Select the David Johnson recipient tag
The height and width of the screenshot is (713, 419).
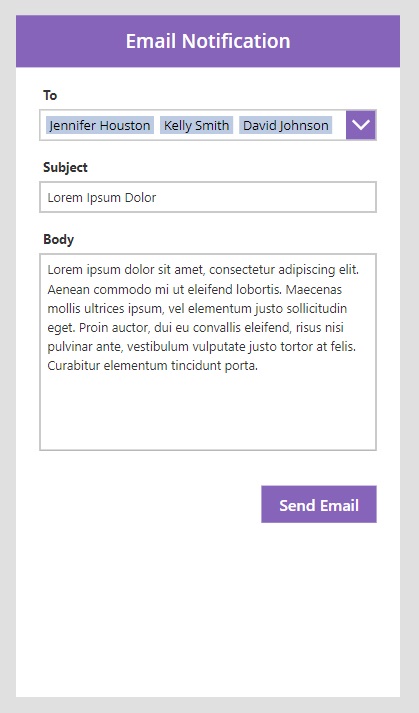[286, 125]
